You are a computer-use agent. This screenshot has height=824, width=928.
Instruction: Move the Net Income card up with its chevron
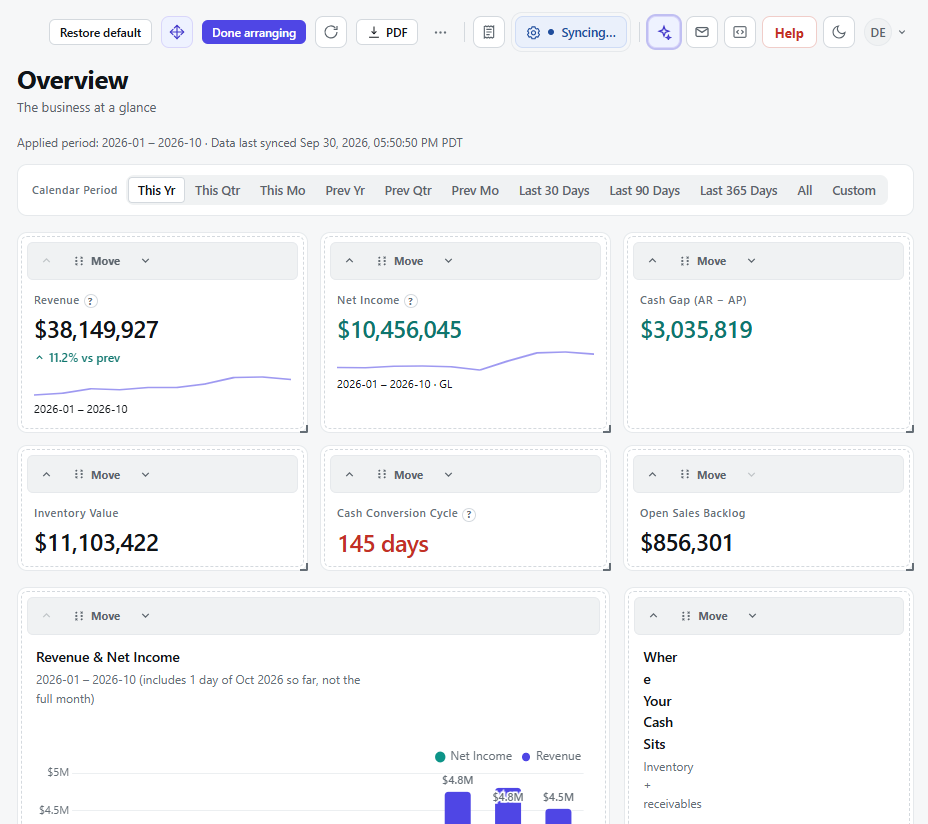pyautogui.click(x=349, y=261)
